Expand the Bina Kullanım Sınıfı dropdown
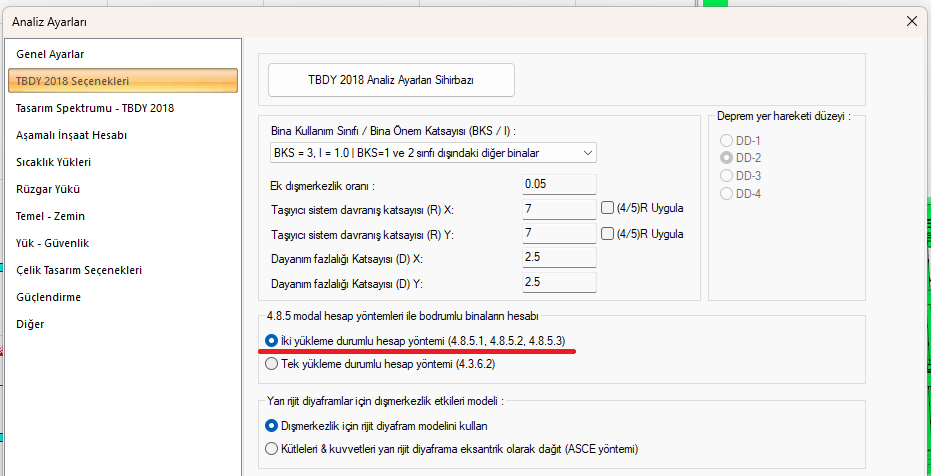This screenshot has height=476, width=932. [x=585, y=153]
